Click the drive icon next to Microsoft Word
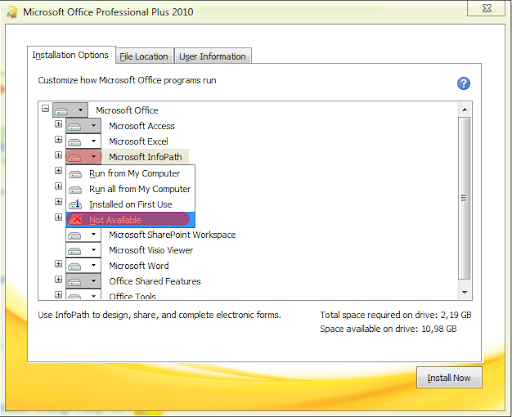 75,266
